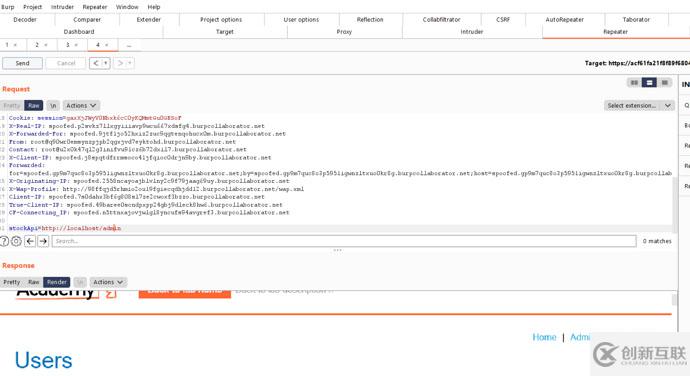Open the search help icon
Viewport: 690px width, 376px height.
tap(4, 241)
